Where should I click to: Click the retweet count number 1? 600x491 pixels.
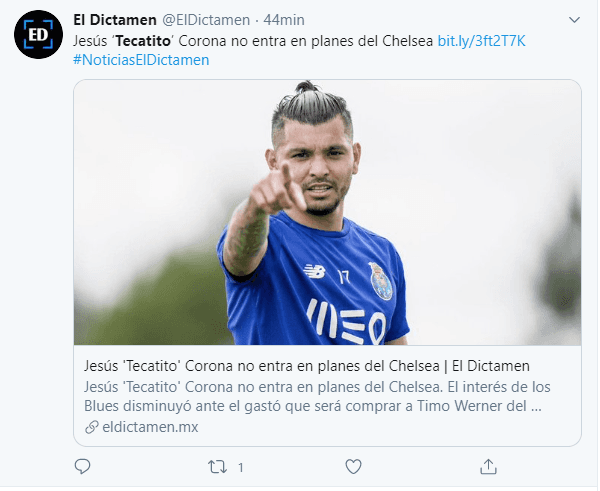point(241,467)
